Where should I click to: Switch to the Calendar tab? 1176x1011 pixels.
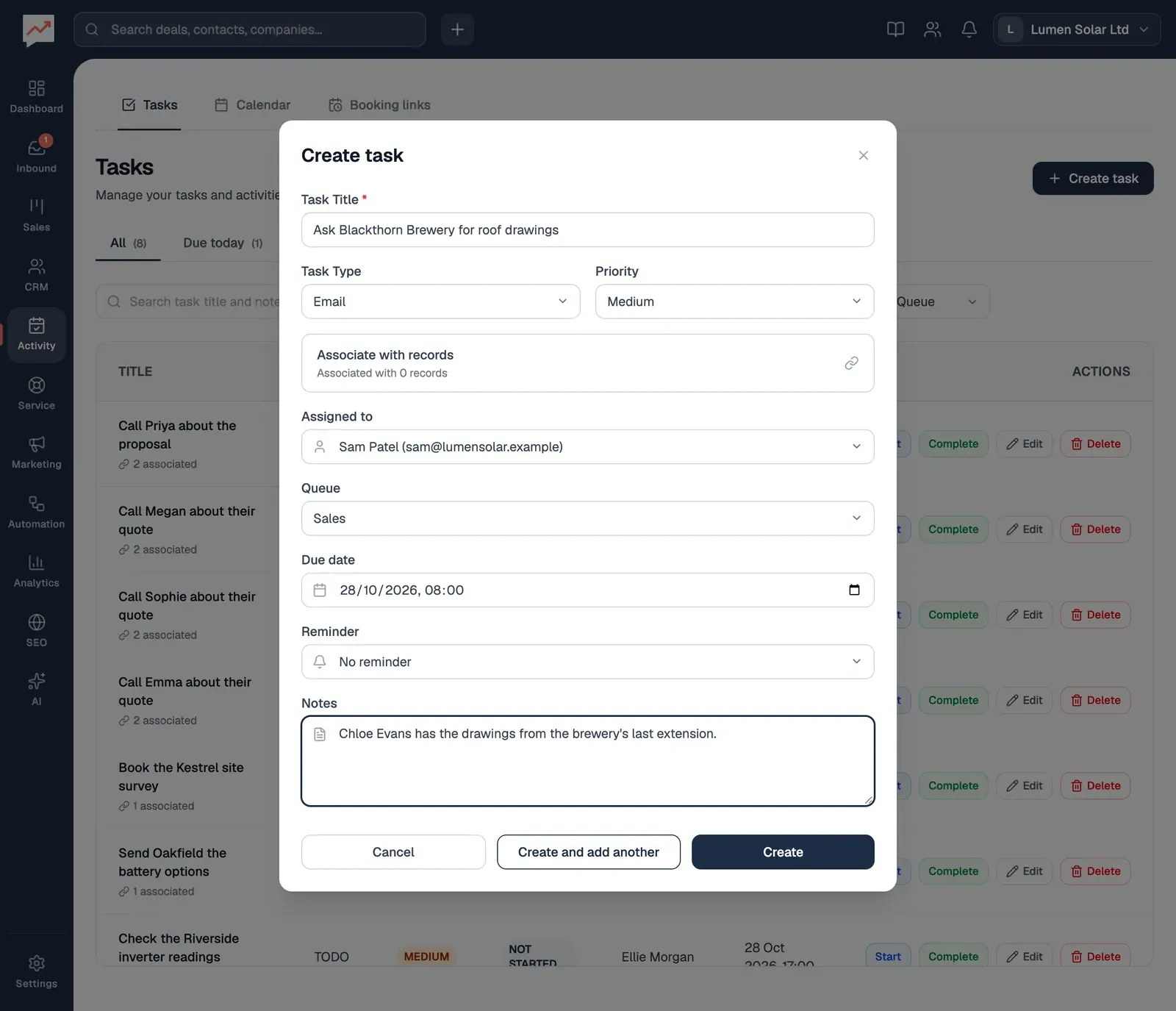pyautogui.click(x=252, y=105)
